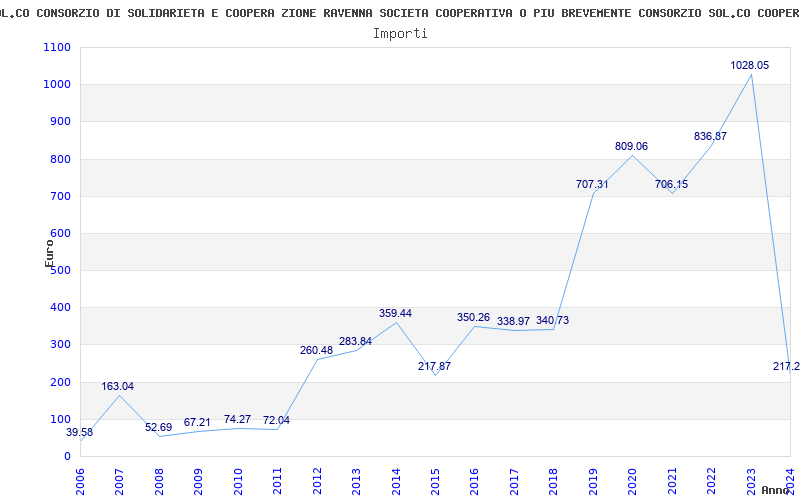Click the 2011 x-axis year label
The image size is (800, 500).
(x=278, y=481)
